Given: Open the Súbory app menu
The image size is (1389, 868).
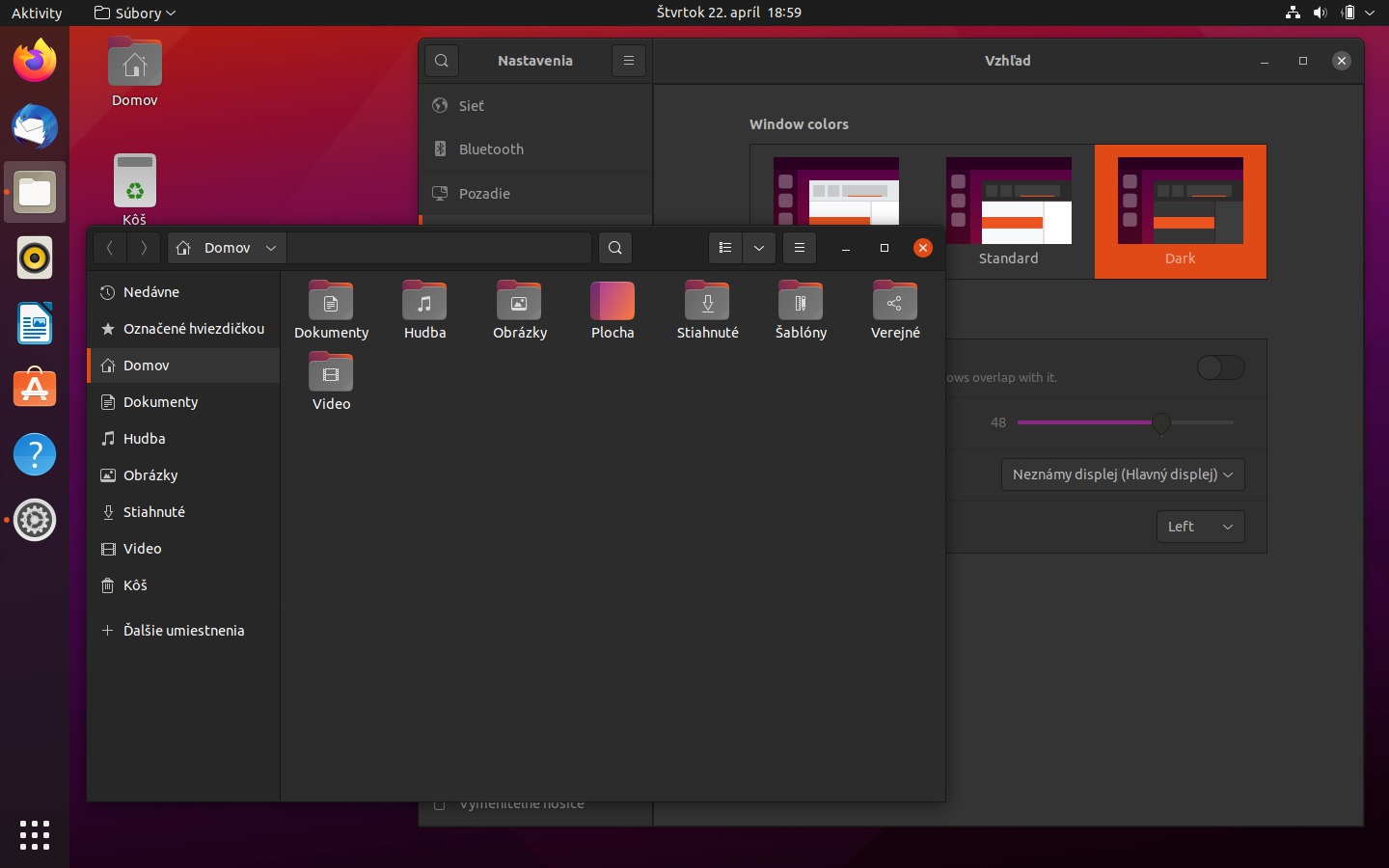Looking at the screenshot, I should pyautogui.click(x=135, y=13).
